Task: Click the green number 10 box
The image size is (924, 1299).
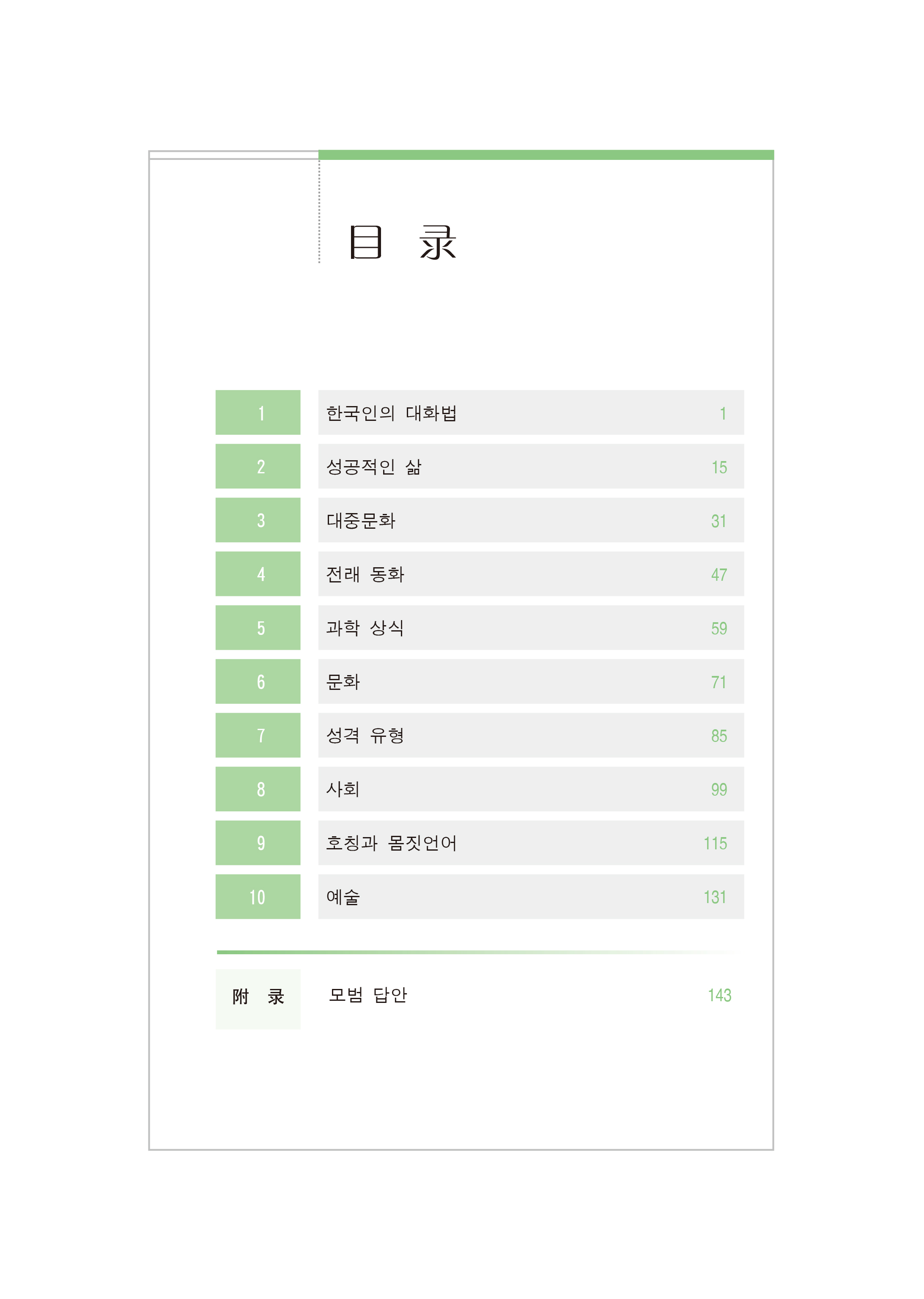Action: pos(258,897)
